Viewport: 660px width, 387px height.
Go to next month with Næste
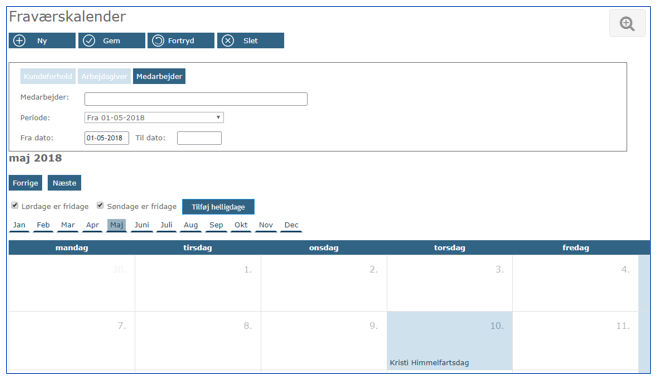click(64, 183)
